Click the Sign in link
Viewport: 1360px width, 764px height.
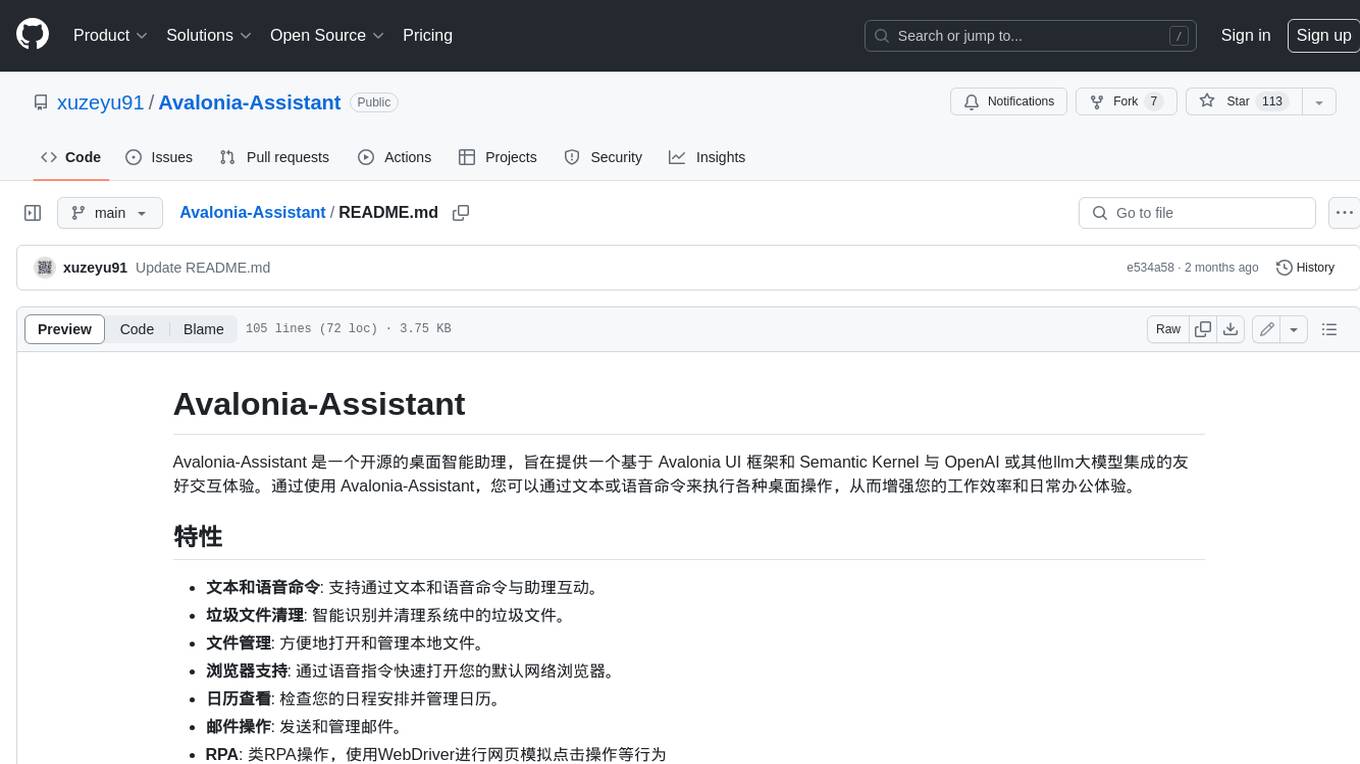pos(1245,35)
